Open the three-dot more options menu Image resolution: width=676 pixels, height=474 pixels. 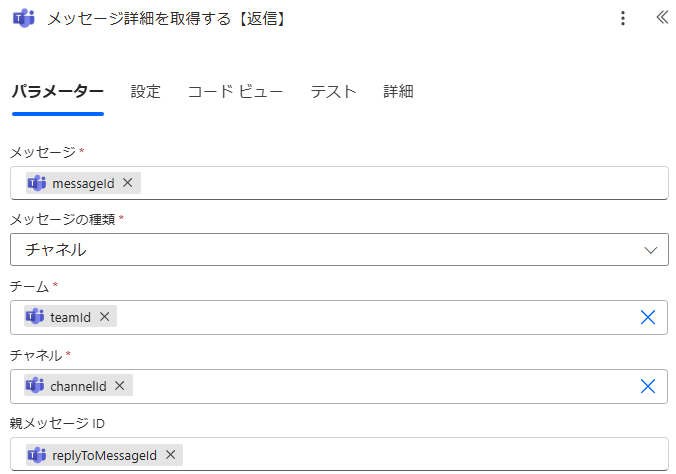[x=623, y=18]
